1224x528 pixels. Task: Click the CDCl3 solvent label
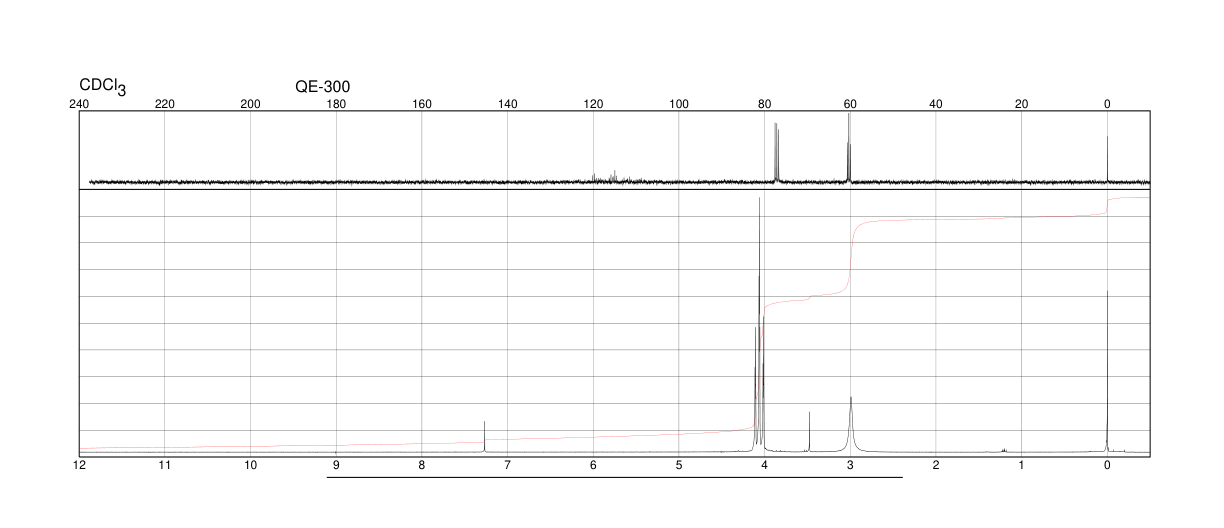pyautogui.click(x=102, y=87)
